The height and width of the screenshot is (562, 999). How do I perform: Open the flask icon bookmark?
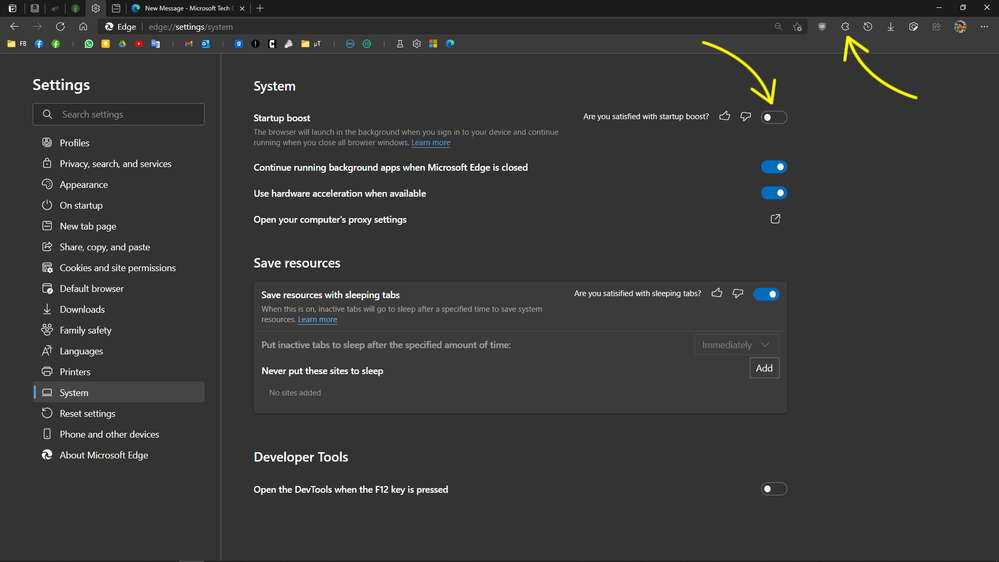[400, 44]
